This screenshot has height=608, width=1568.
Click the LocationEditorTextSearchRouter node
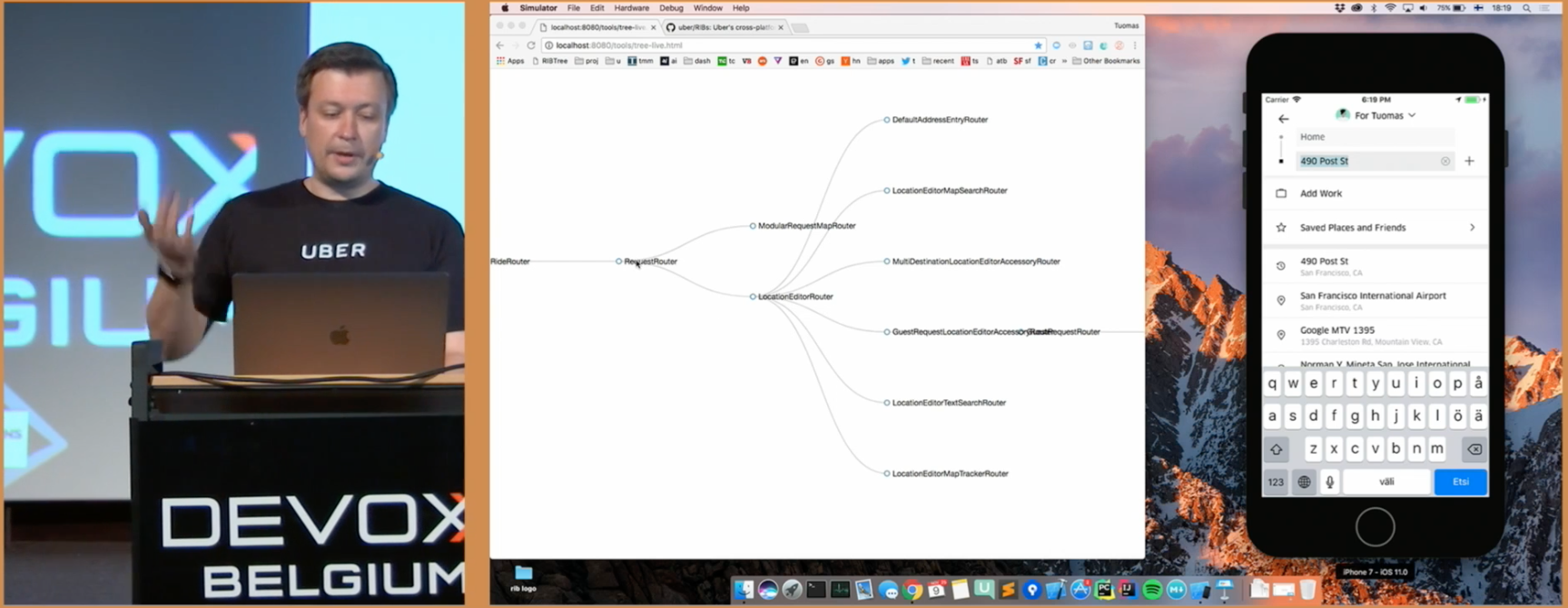point(945,403)
